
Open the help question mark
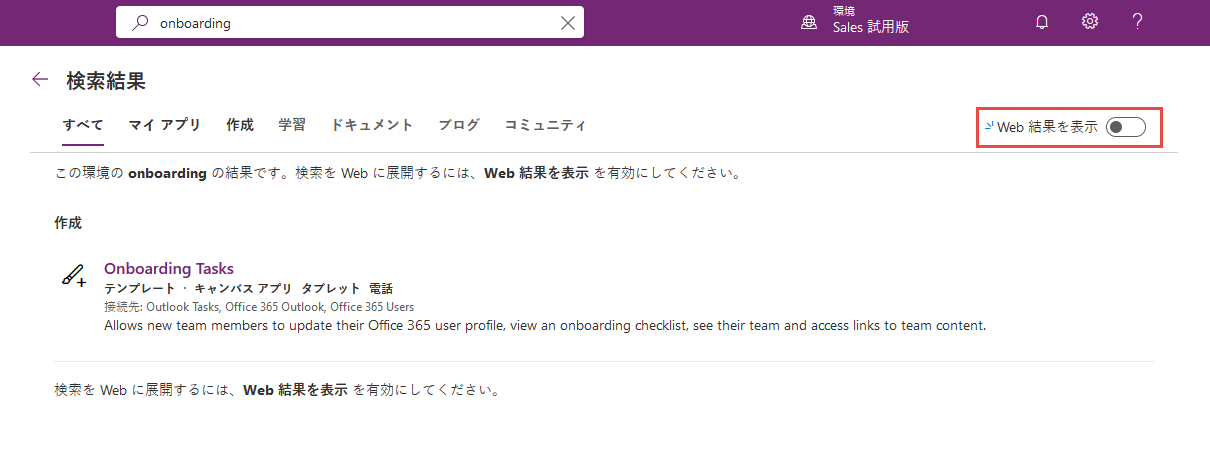point(1138,22)
